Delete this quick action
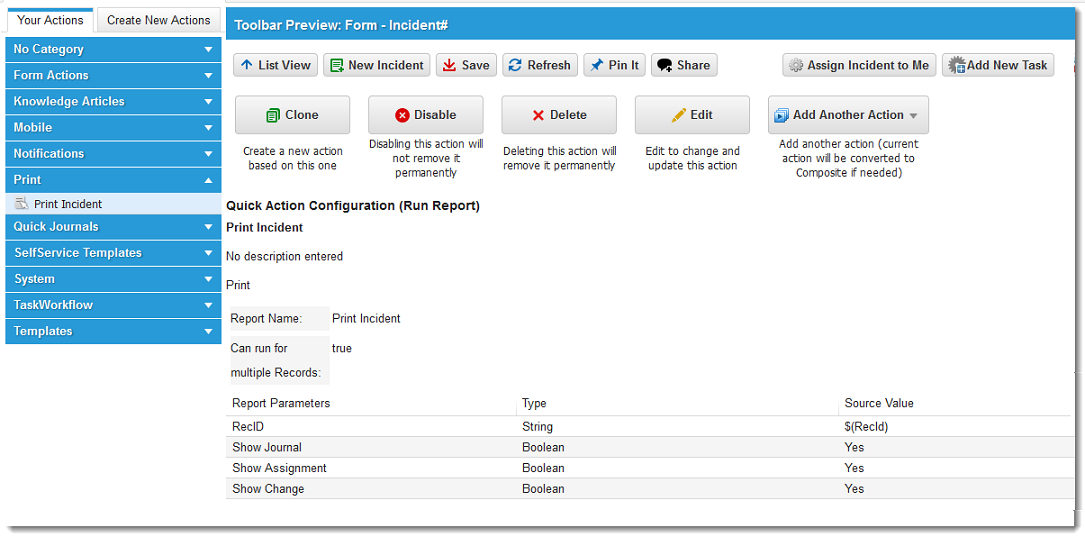This screenshot has height=537, width=1085. click(558, 115)
